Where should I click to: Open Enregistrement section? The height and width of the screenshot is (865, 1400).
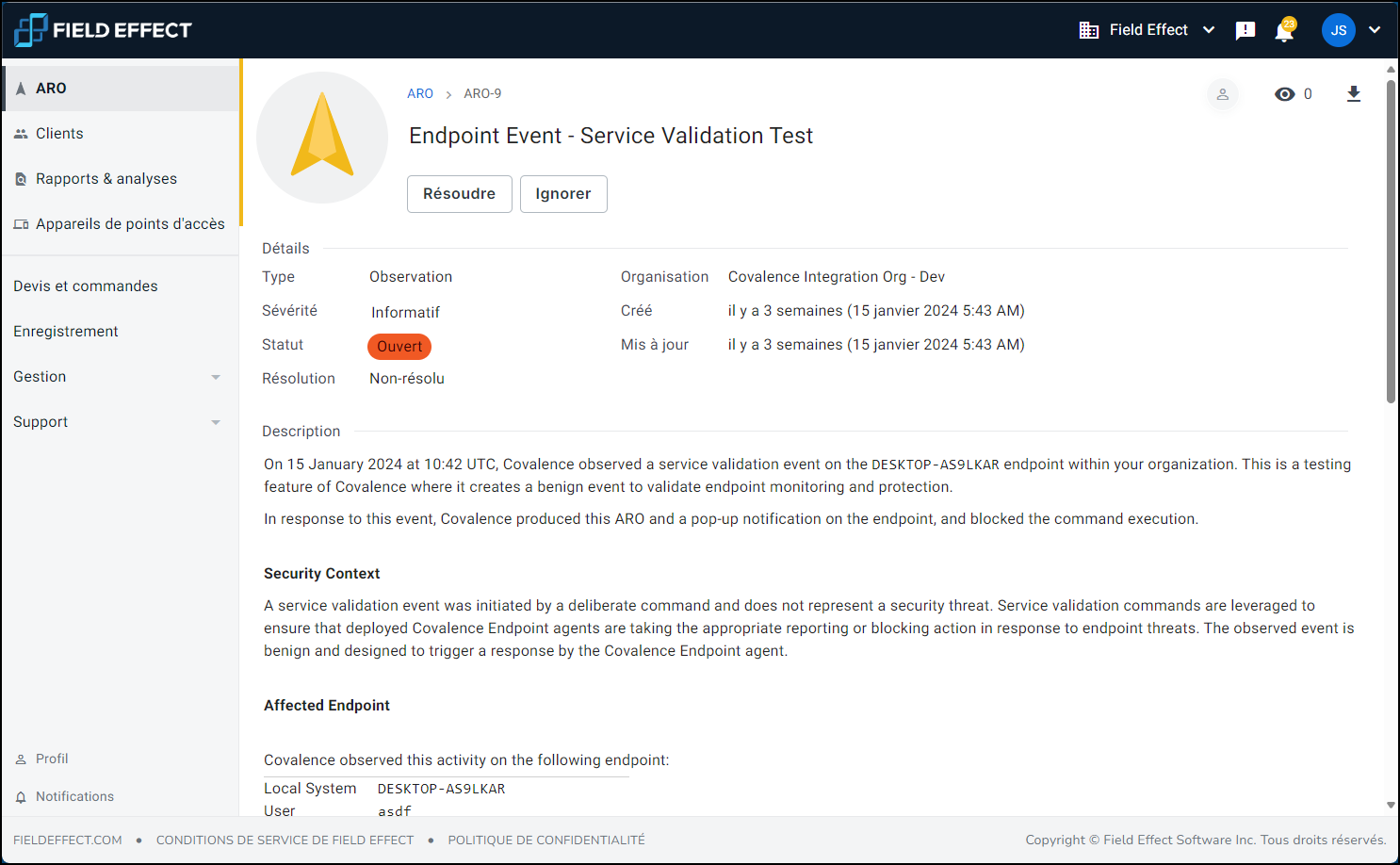[x=122, y=332]
